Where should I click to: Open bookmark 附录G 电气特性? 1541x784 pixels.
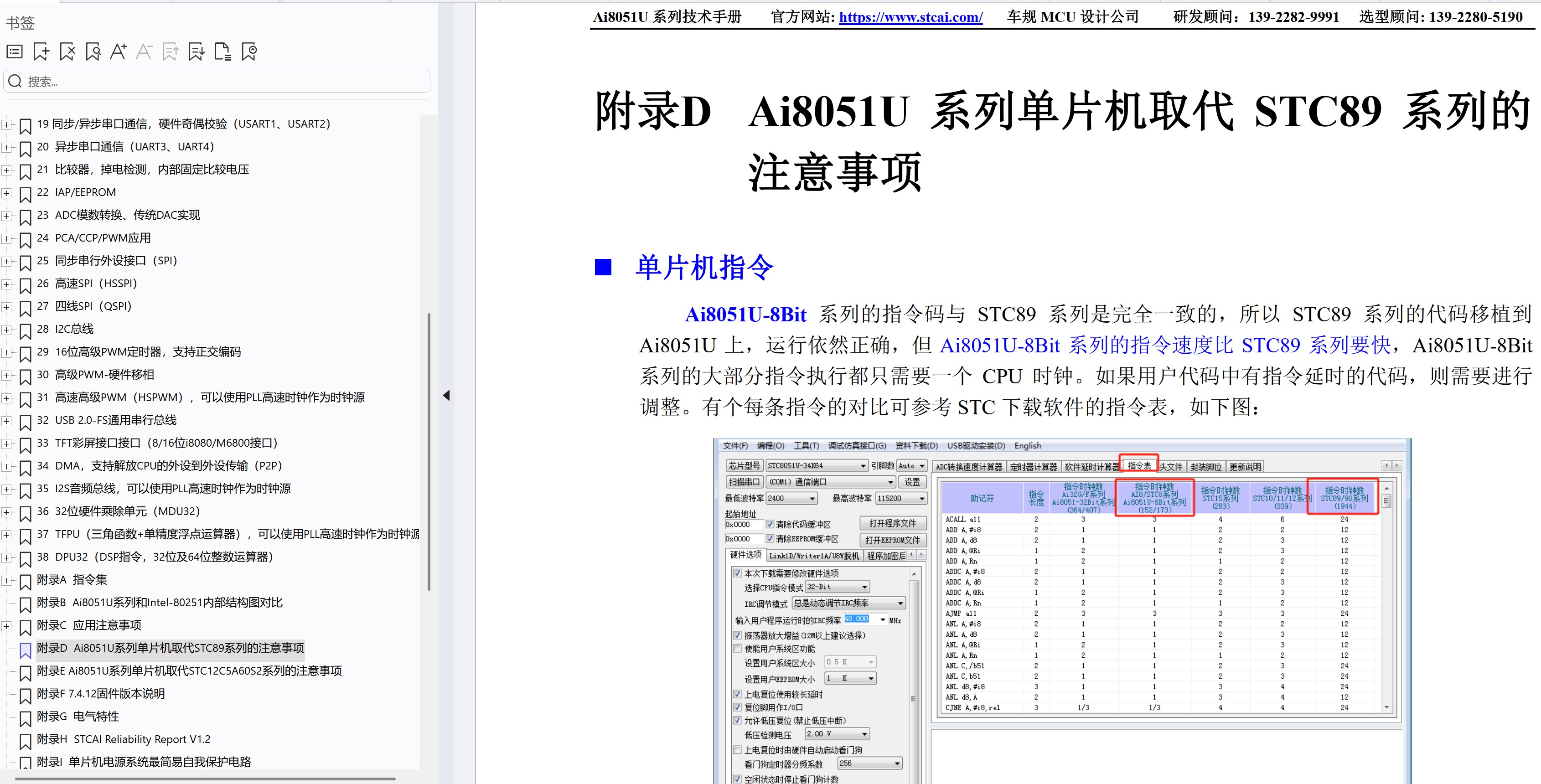(x=78, y=717)
